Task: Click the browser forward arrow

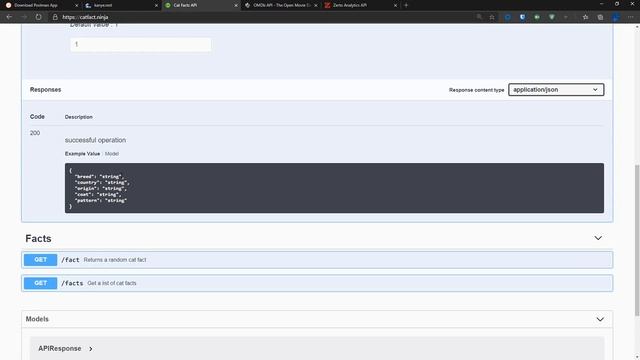Action: pos(24,17)
